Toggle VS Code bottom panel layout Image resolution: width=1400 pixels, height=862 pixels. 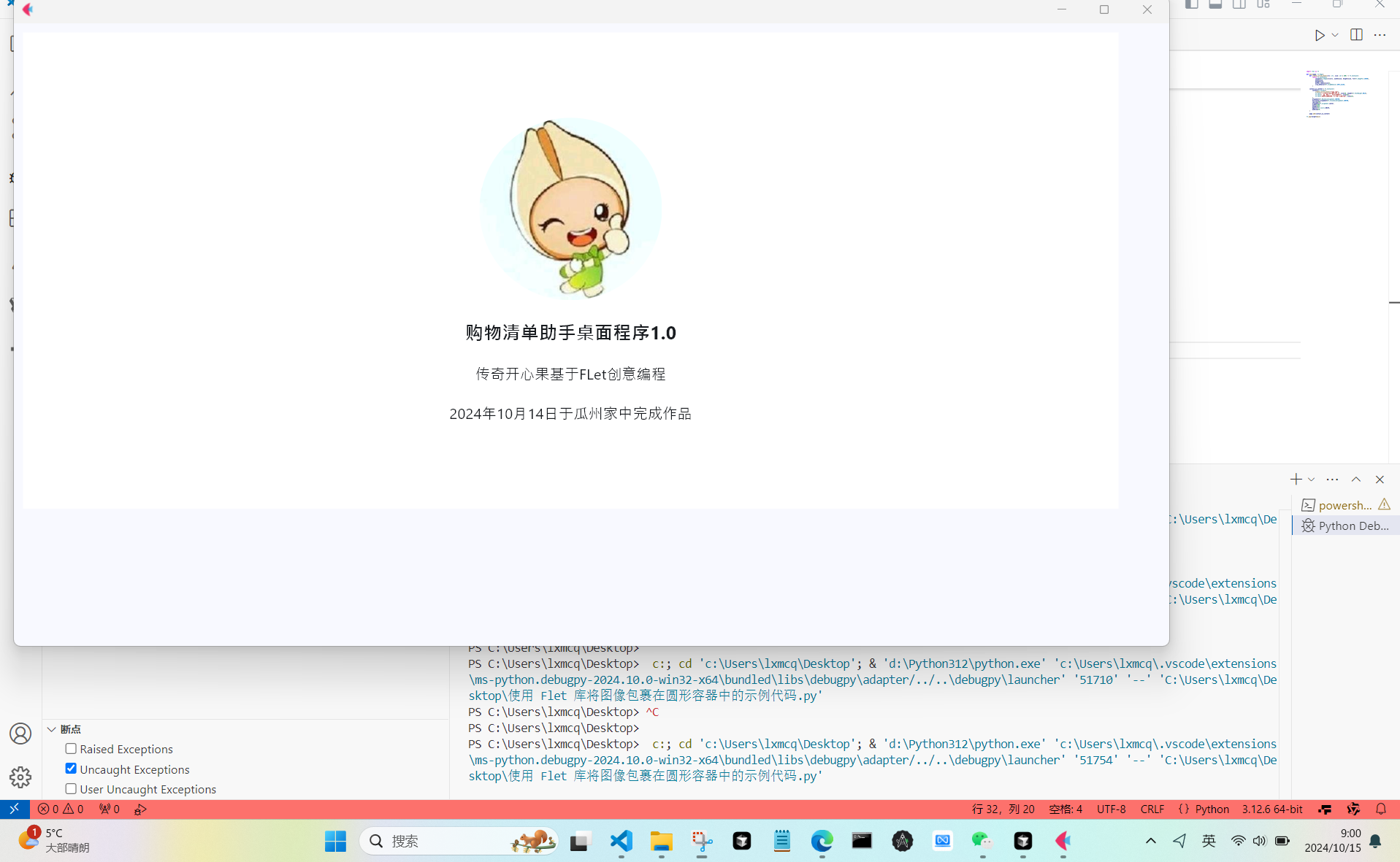[1215, 4]
